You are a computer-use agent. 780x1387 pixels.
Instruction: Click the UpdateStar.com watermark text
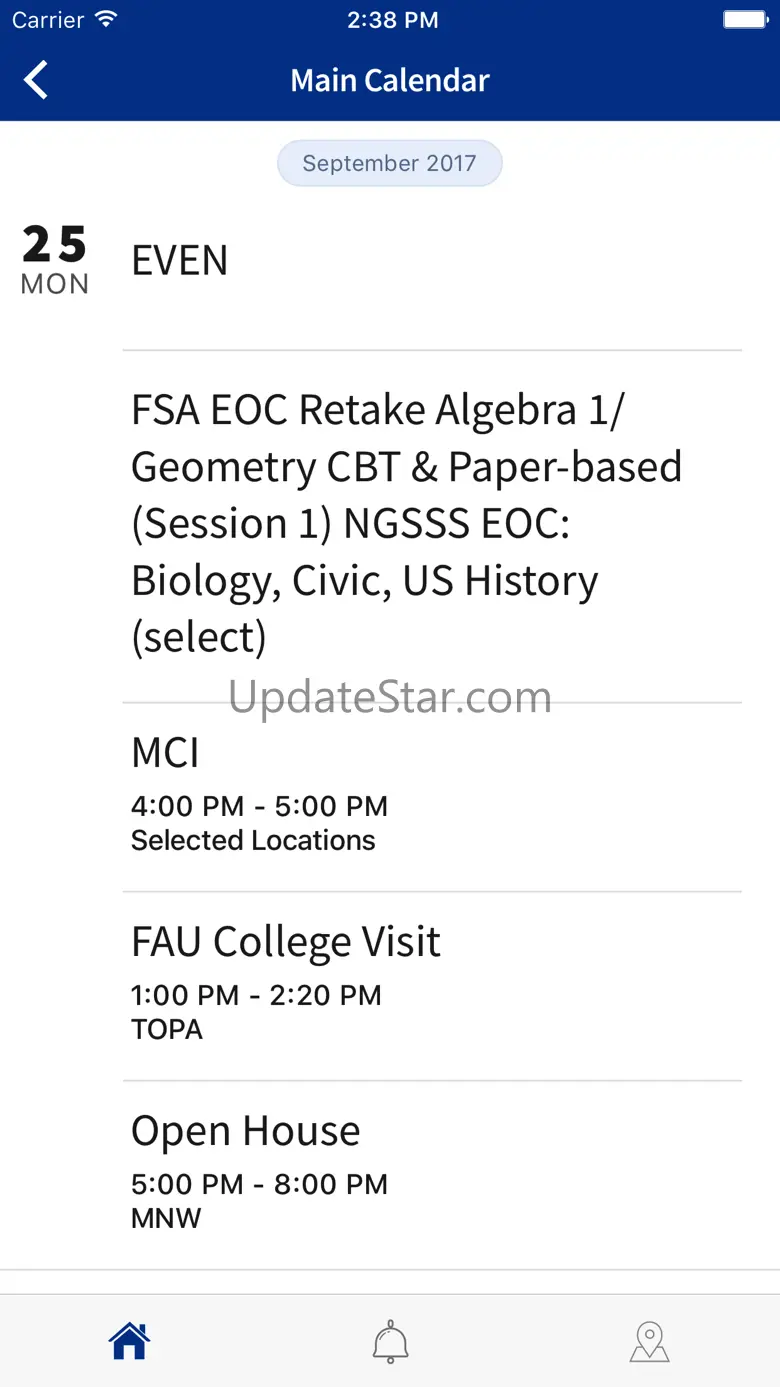(x=390, y=697)
